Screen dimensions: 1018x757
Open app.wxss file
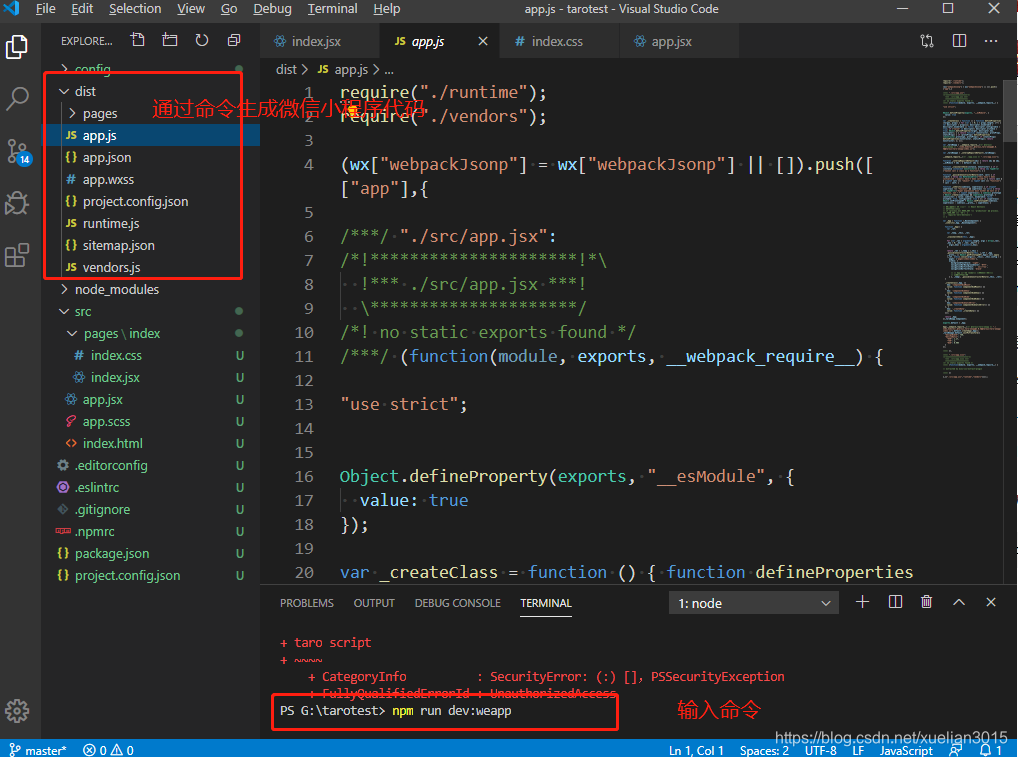coord(151,180)
